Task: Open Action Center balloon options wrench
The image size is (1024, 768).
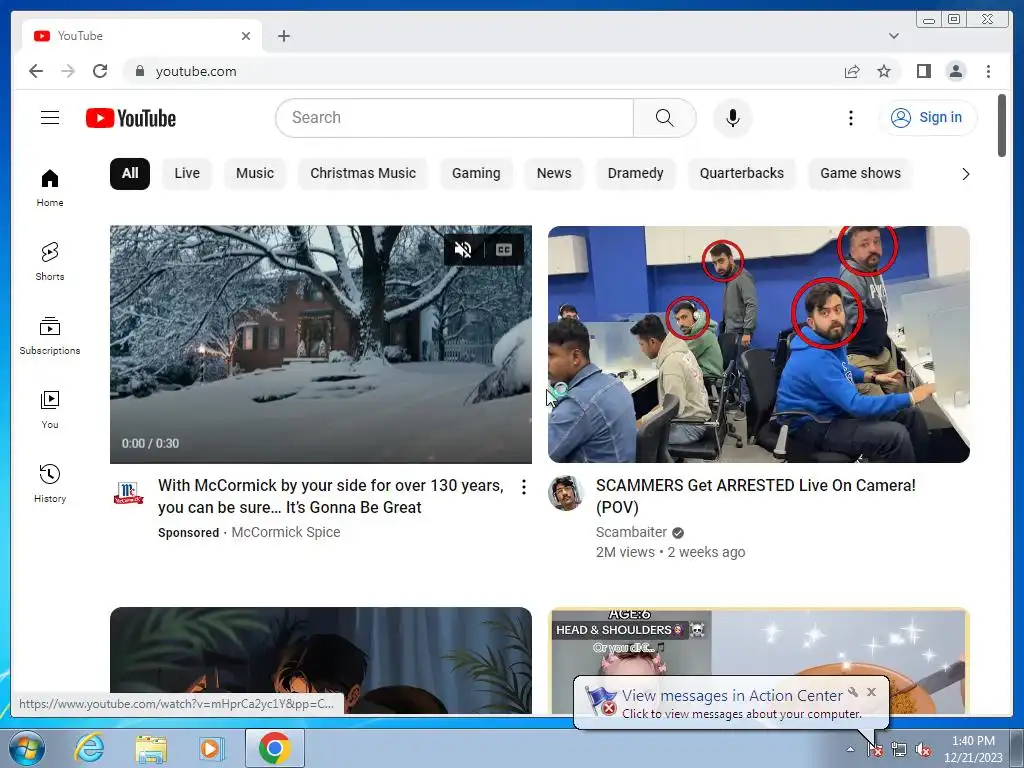Action: 853,692
